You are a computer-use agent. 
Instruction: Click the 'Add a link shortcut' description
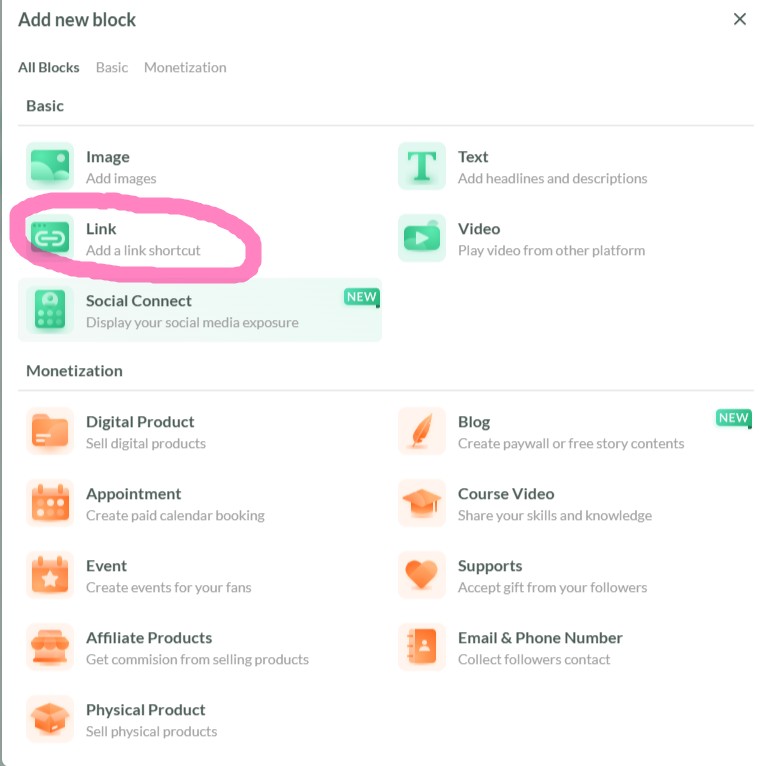pyautogui.click(x=143, y=250)
